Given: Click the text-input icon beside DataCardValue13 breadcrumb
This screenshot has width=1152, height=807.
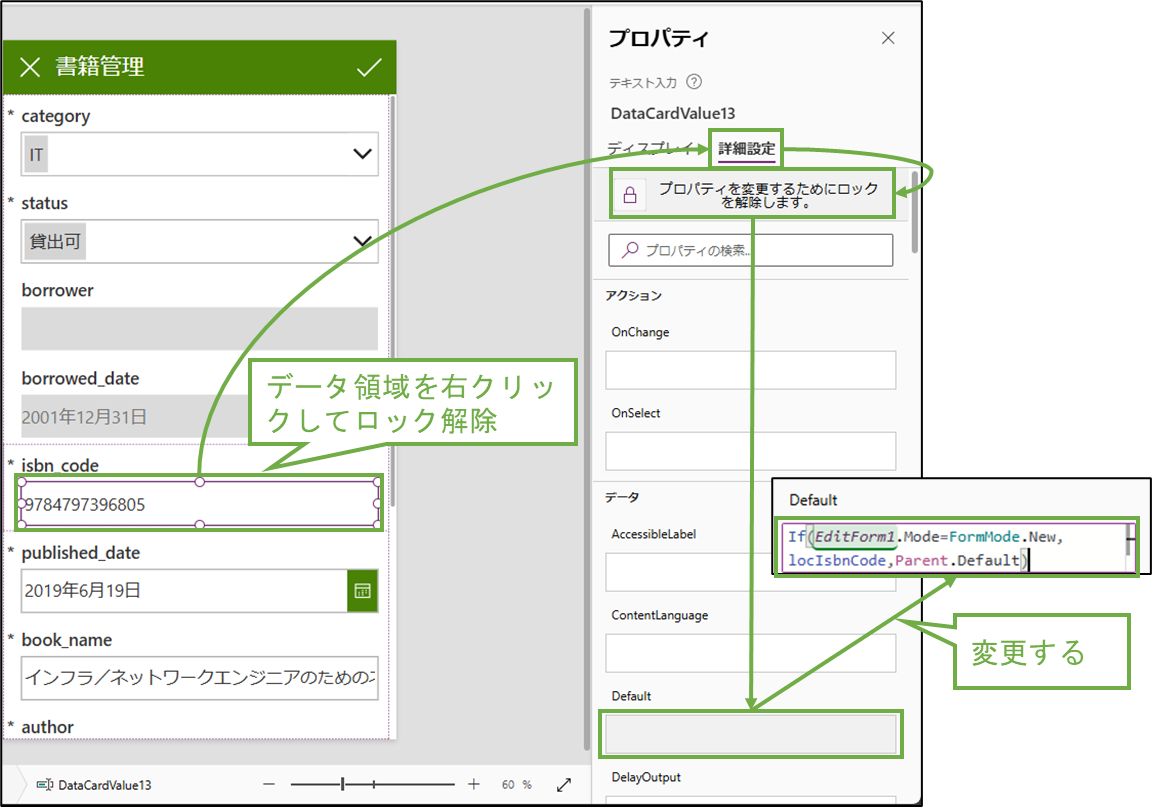Looking at the screenshot, I should click(45, 785).
